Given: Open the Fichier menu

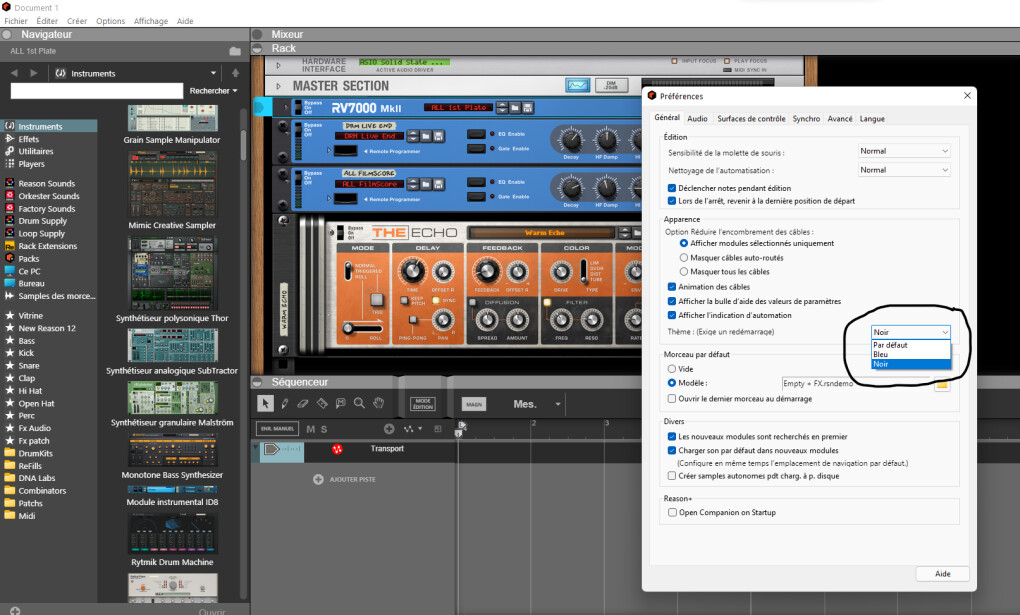Looking at the screenshot, I should tap(16, 21).
